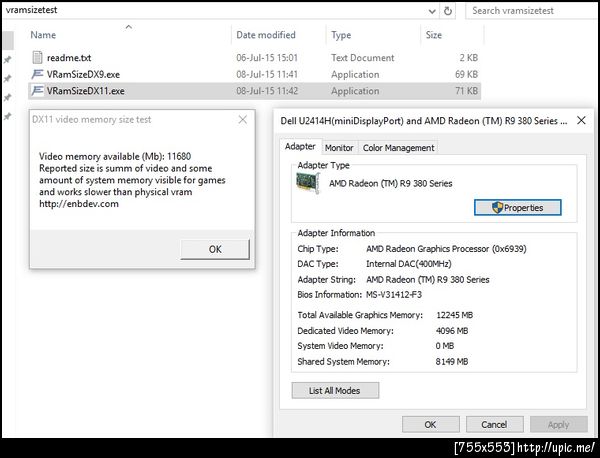
Task: Open adapter Properties button with shield
Action: (518, 208)
